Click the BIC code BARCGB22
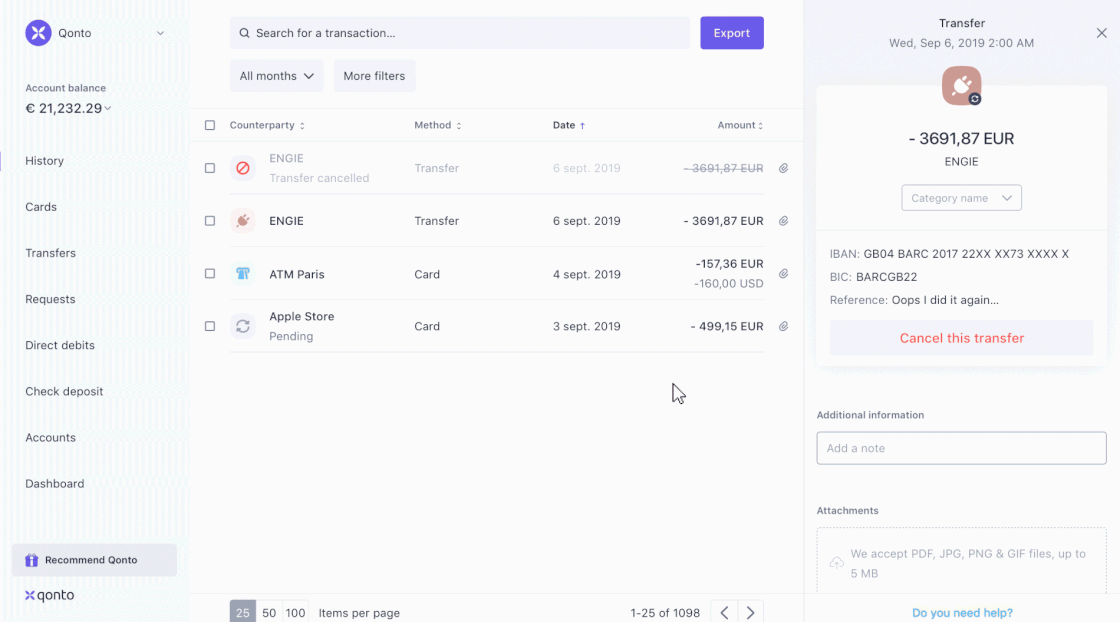 [886, 277]
